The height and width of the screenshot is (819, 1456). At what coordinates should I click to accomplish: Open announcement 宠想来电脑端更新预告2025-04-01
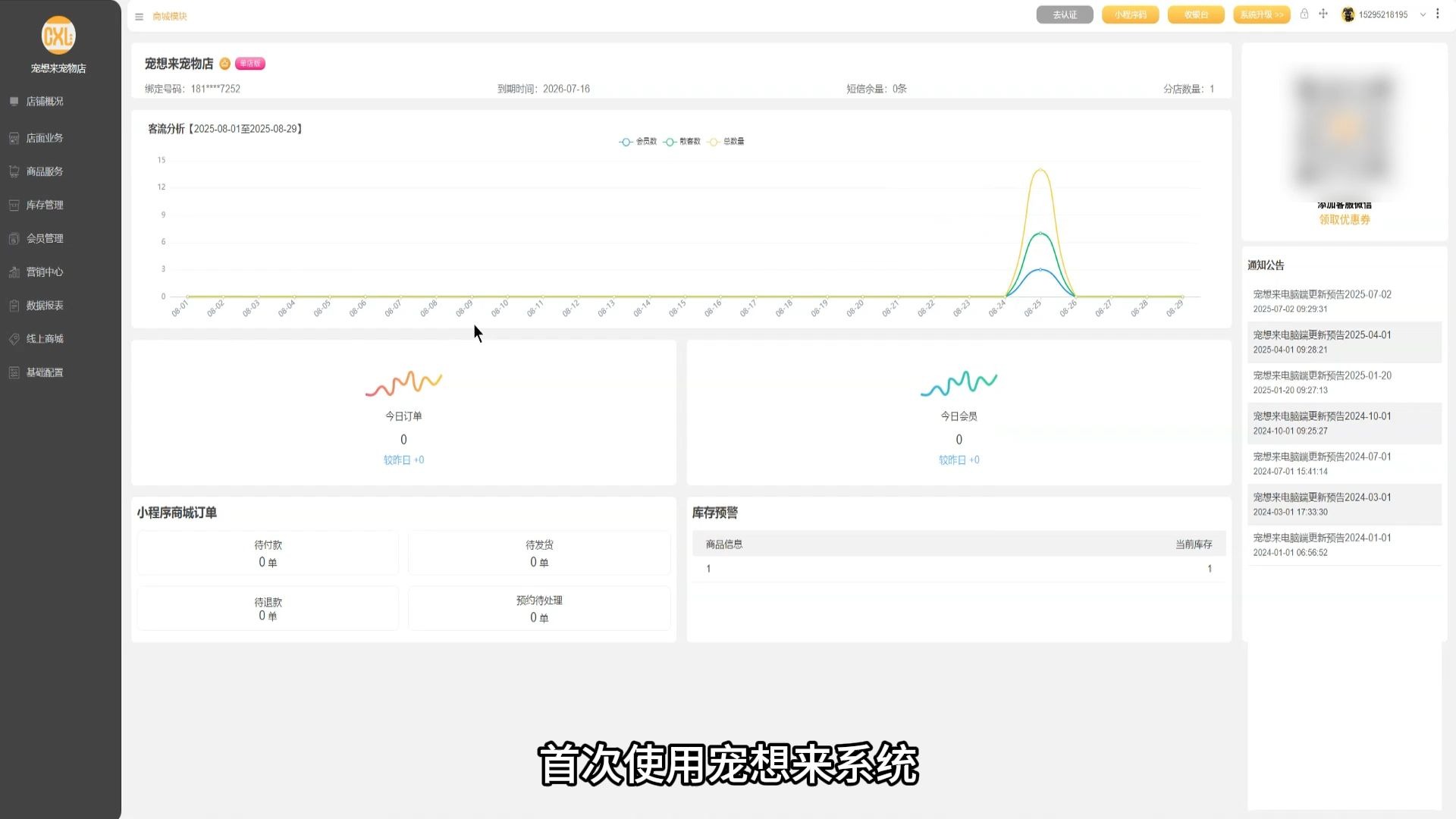(x=1344, y=342)
